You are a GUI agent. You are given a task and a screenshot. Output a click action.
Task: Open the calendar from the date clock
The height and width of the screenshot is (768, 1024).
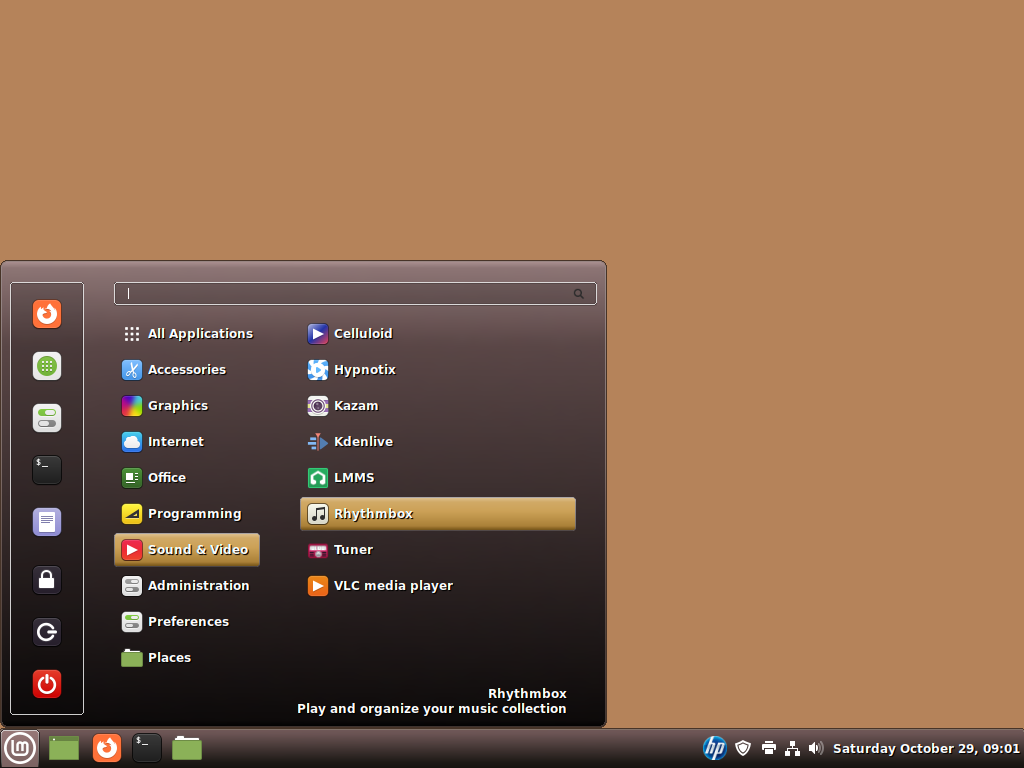pos(926,748)
